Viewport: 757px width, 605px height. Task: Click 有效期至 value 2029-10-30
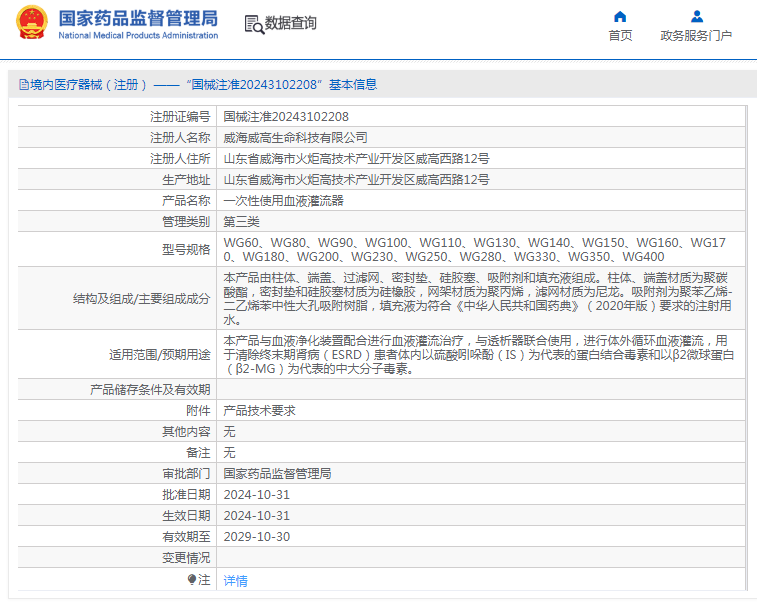click(x=256, y=536)
